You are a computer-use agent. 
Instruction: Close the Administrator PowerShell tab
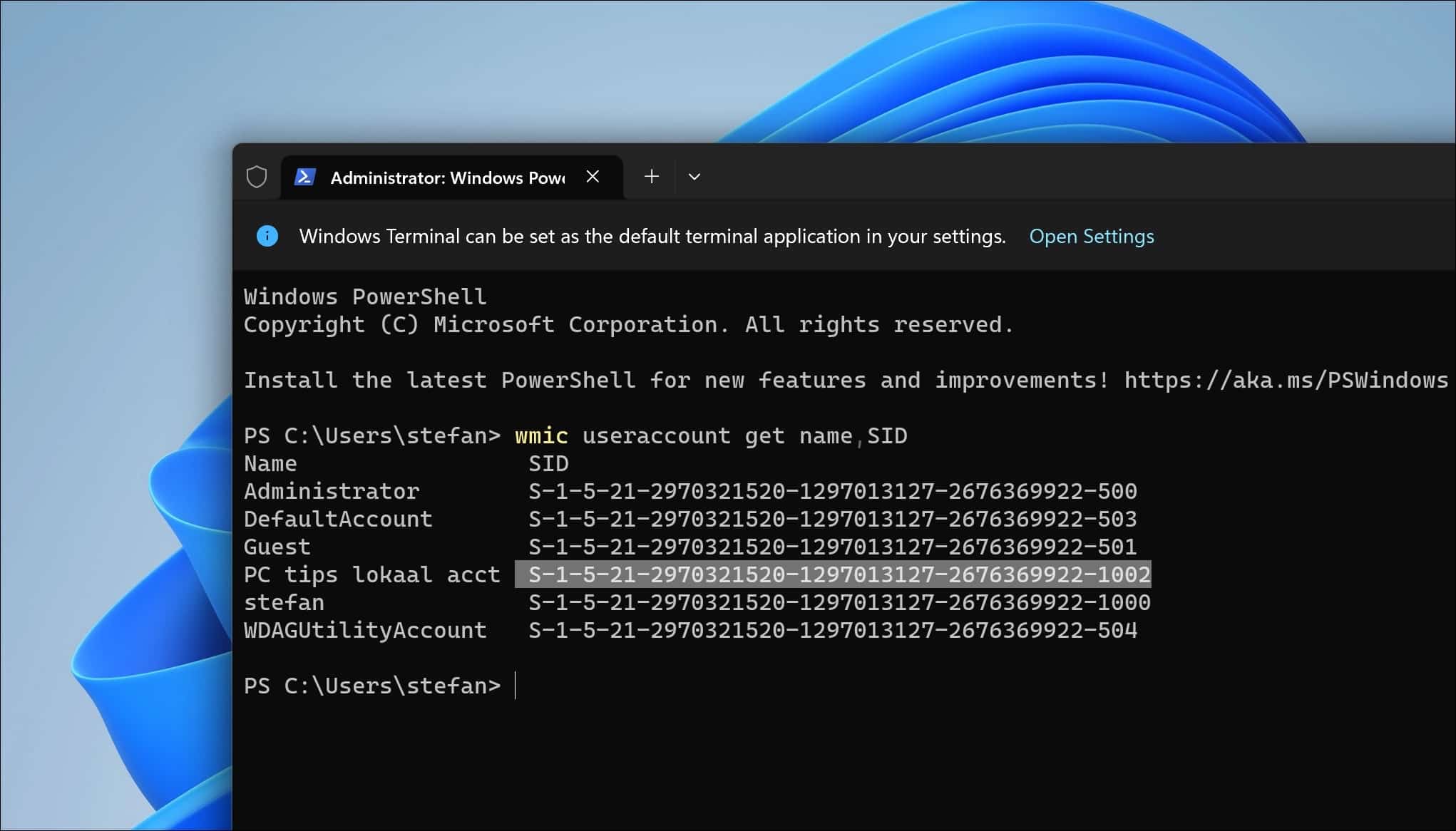[x=593, y=177]
